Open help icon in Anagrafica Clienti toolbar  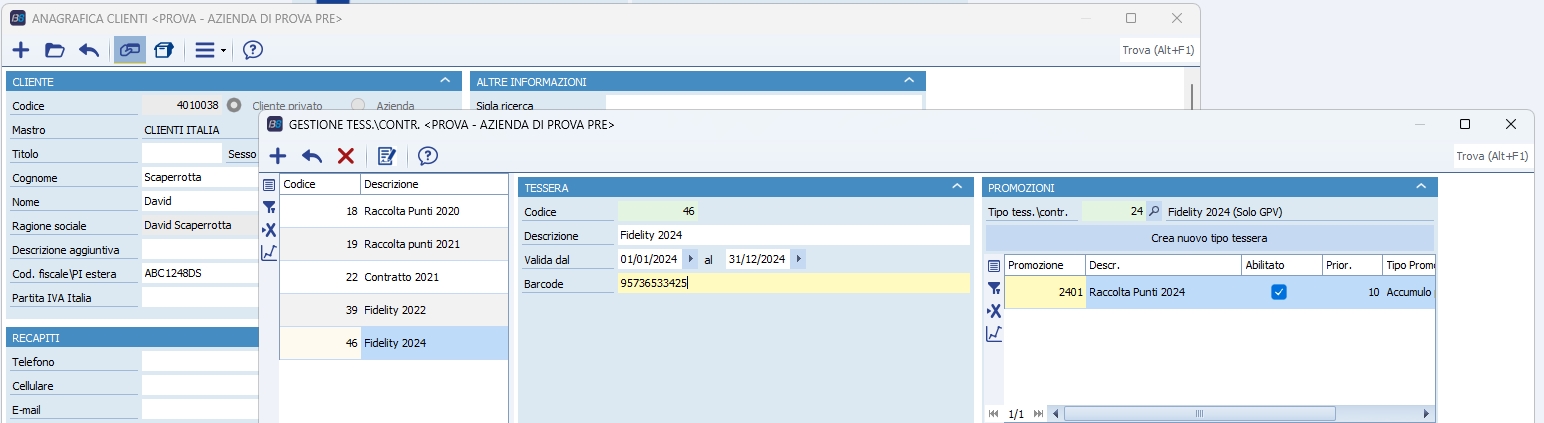pyautogui.click(x=253, y=50)
